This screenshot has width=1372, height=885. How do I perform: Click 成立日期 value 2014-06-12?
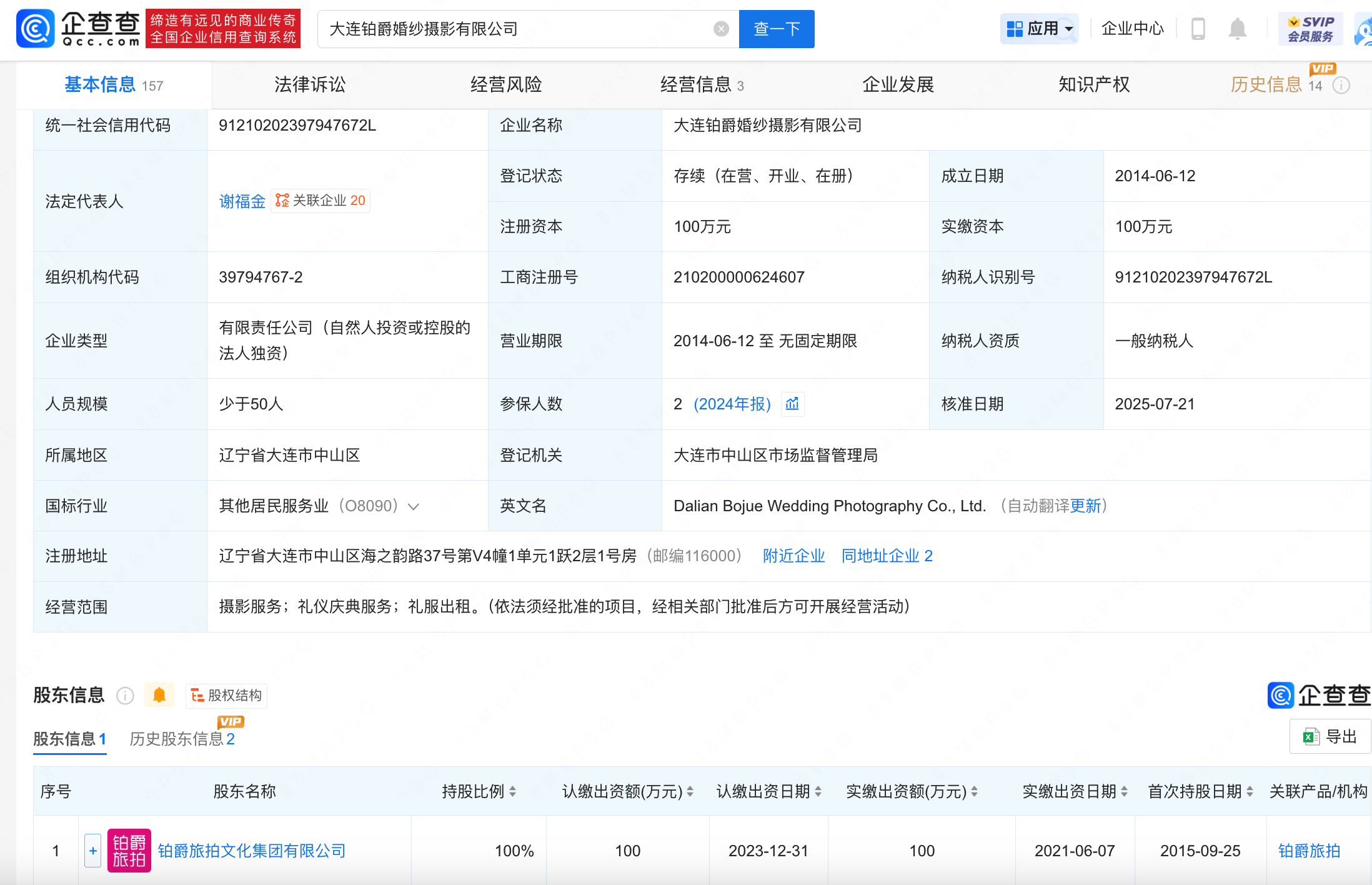pos(1155,176)
